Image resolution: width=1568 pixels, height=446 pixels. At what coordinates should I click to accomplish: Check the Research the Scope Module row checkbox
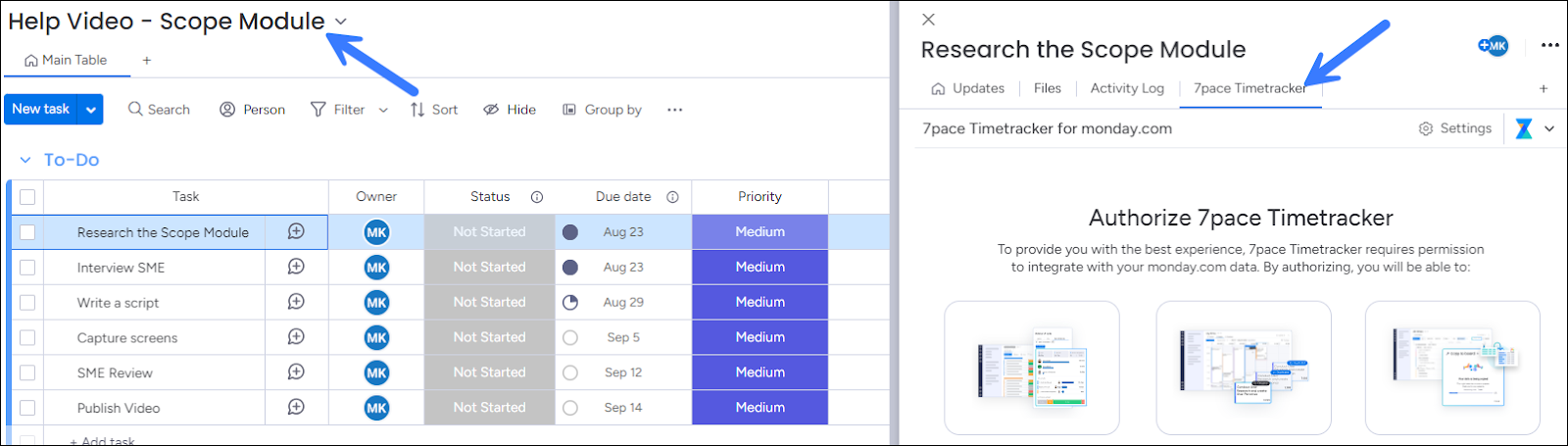pyautogui.click(x=27, y=232)
